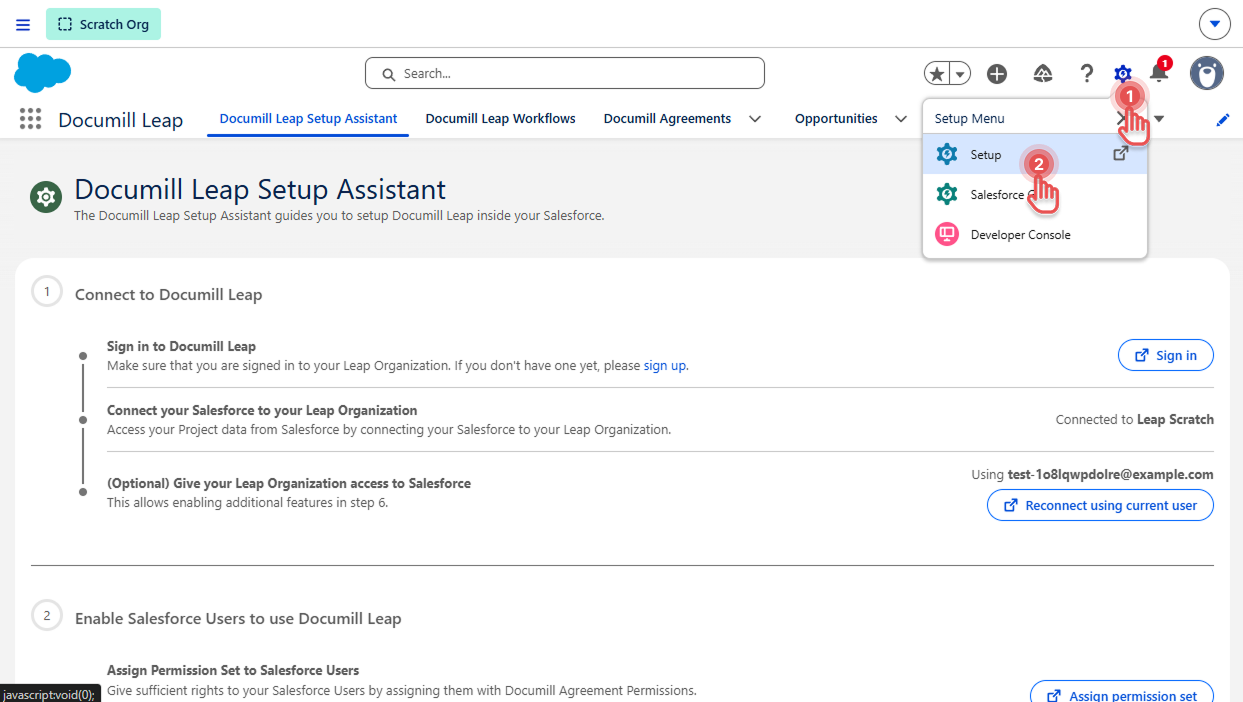Expand the Documill Agreements tab chevron
Screen dimensions: 1243x702
[755, 118]
